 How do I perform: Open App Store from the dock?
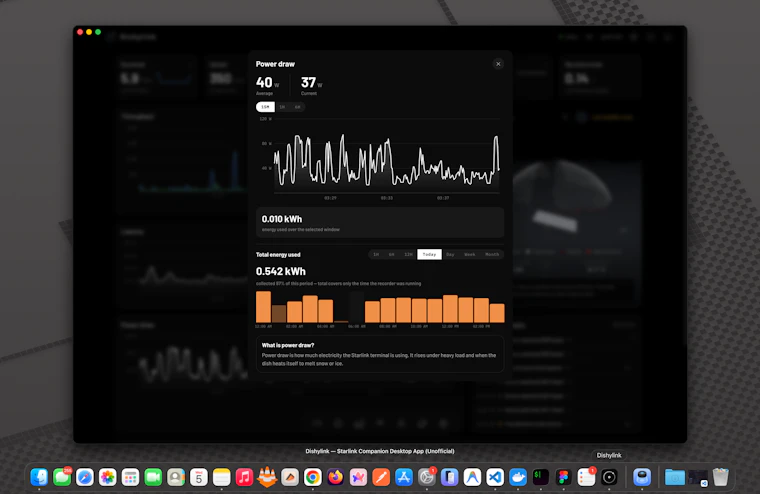[x=404, y=478]
